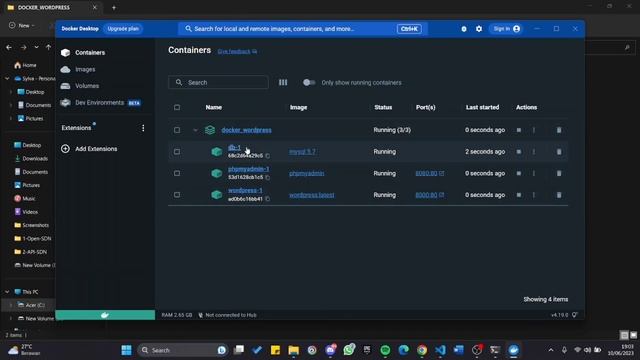
Task: Delete the docker_wordpress stack
Action: click(559, 130)
